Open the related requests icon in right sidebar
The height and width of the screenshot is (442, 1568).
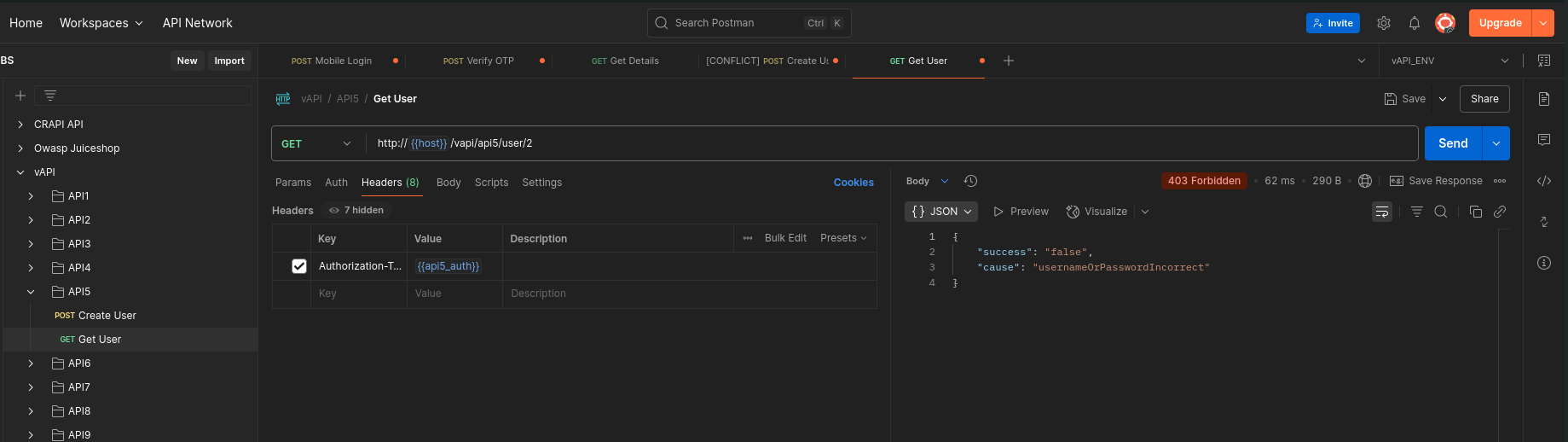point(1544,222)
